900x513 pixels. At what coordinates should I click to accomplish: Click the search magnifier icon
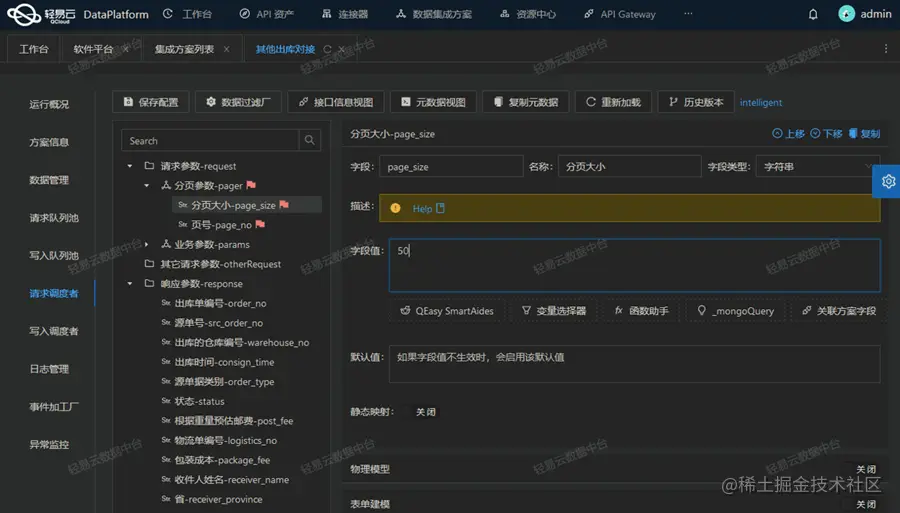309,140
